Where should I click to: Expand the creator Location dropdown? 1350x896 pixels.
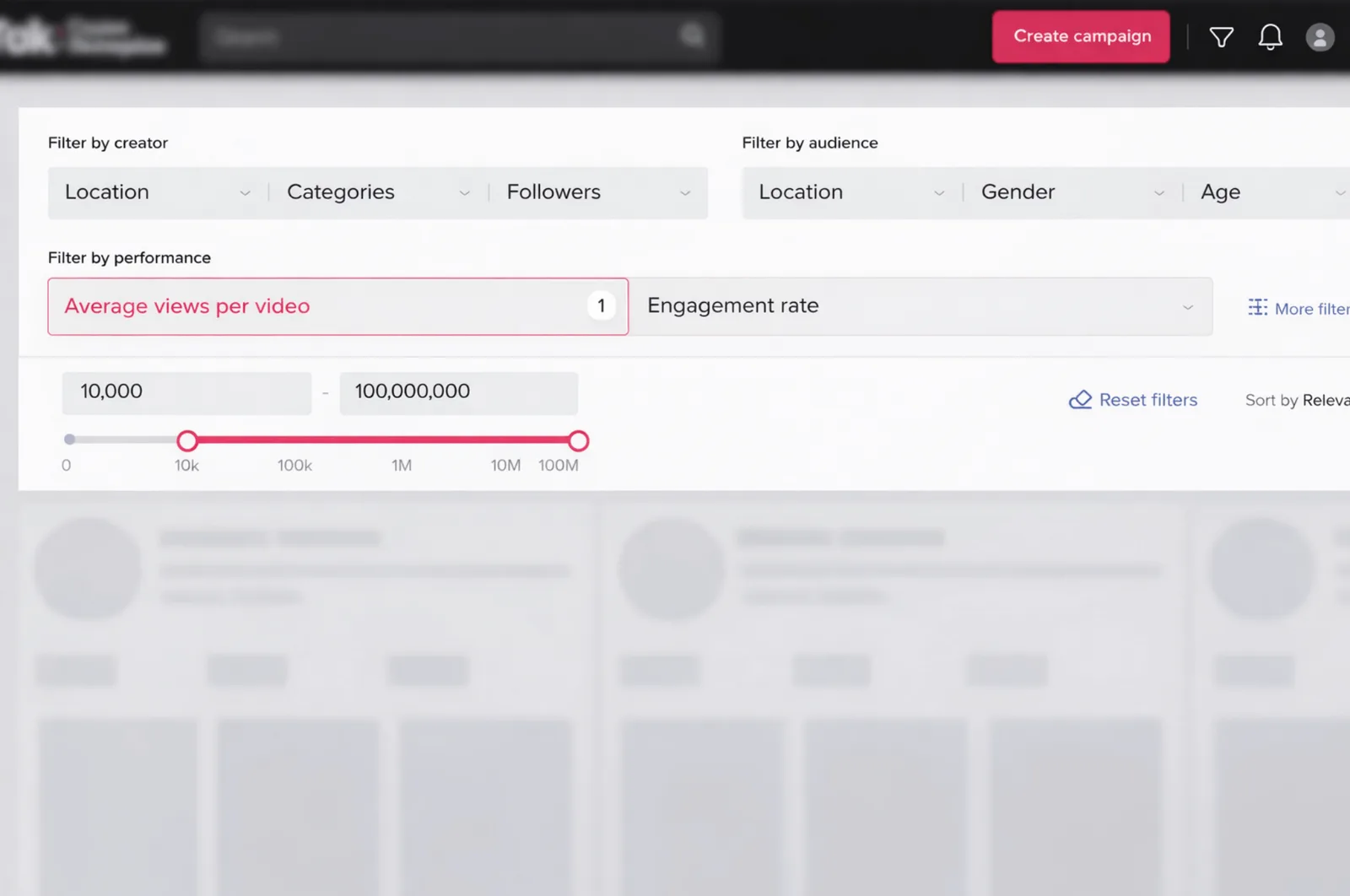(158, 192)
